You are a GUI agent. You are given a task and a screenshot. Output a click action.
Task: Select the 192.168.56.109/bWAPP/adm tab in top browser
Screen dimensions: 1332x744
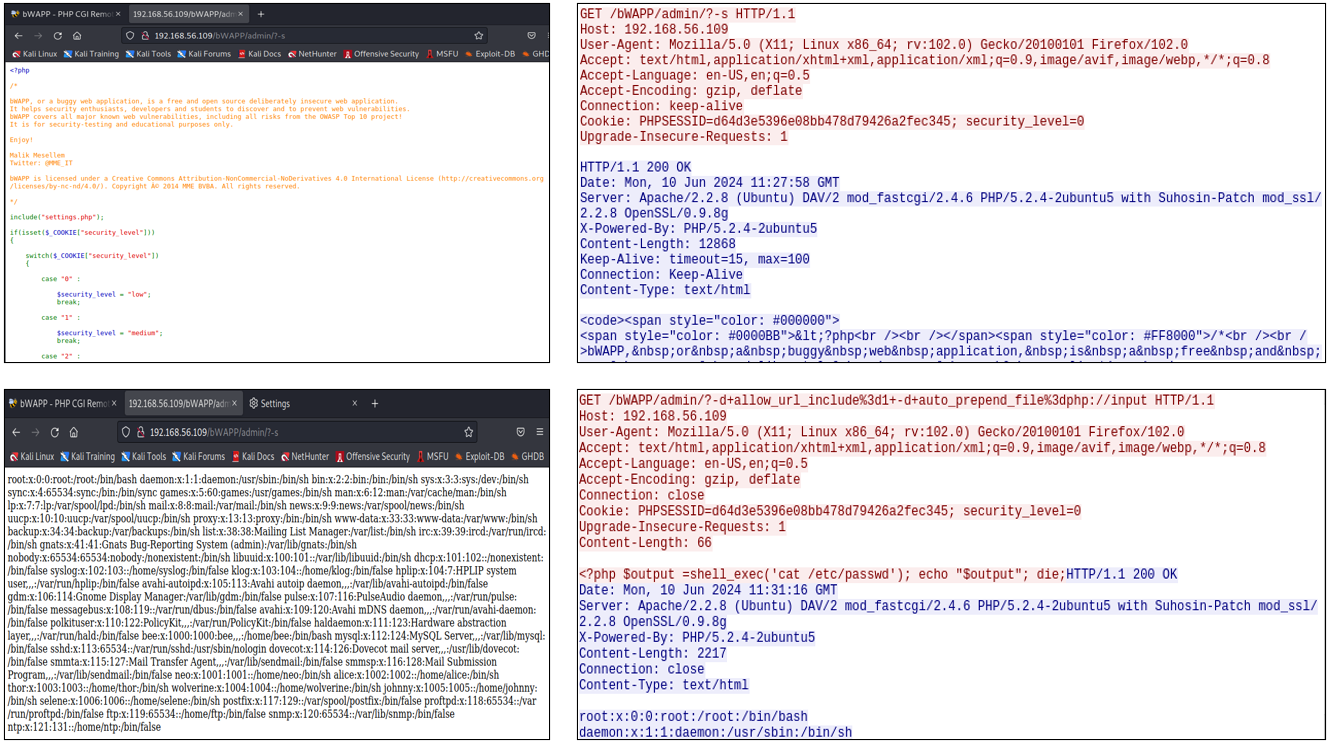pos(188,14)
